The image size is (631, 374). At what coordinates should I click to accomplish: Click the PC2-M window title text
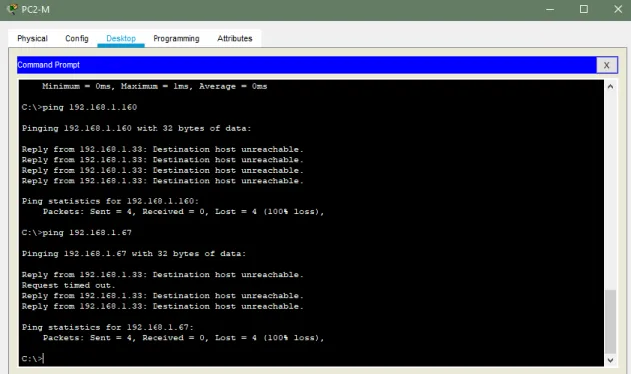[35, 9]
